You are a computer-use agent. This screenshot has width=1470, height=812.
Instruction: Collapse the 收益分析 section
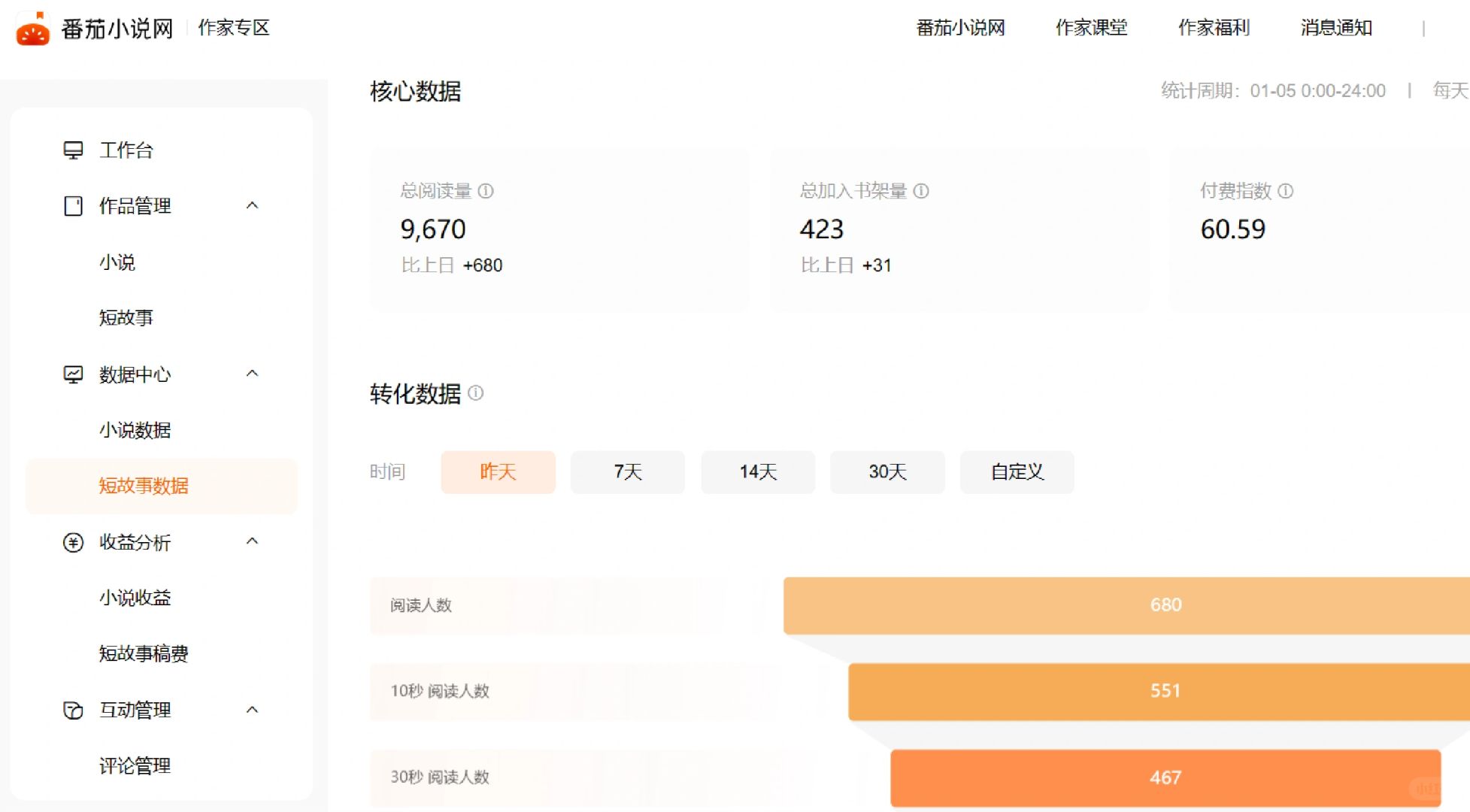click(253, 542)
